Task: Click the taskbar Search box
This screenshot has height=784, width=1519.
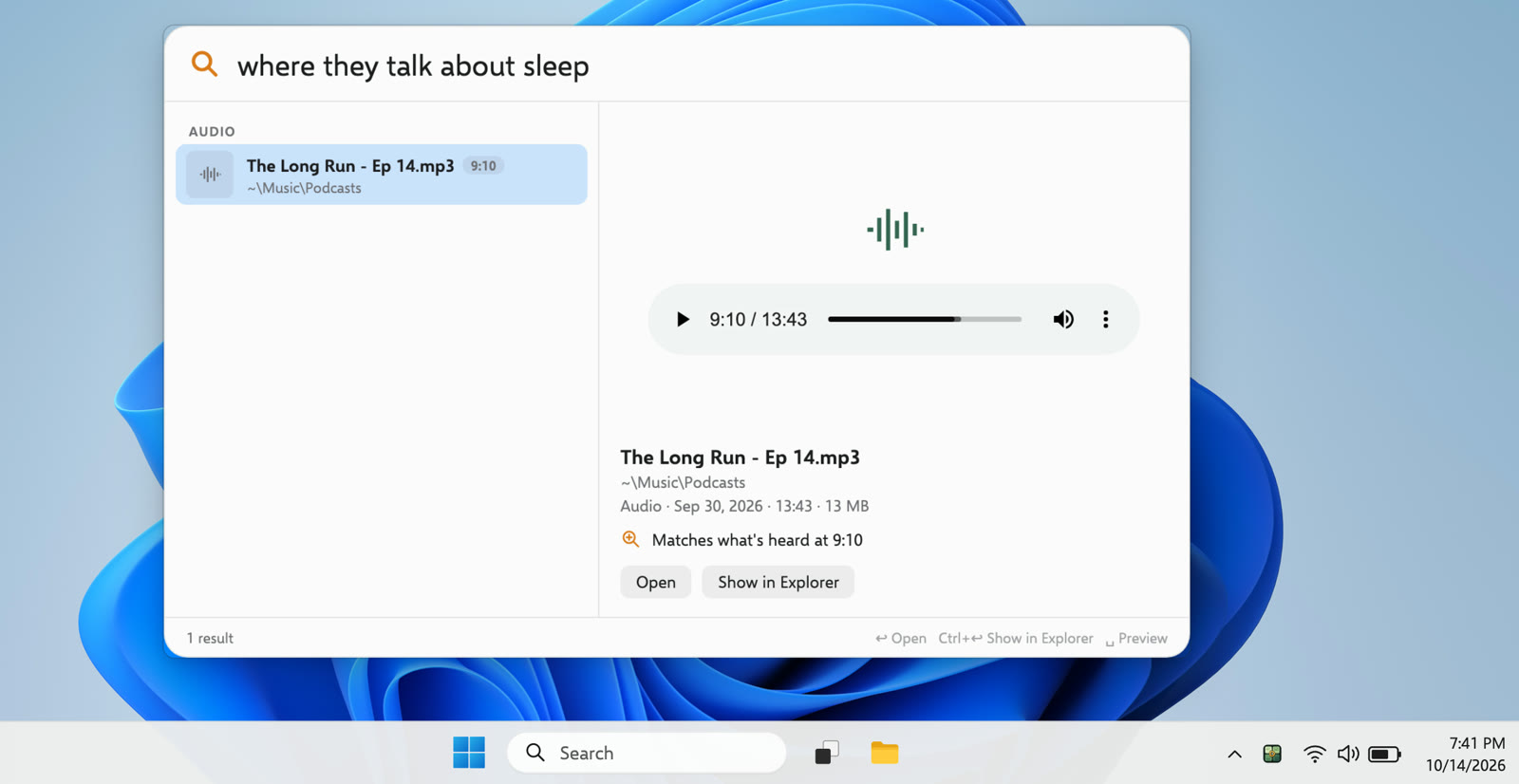Action: coord(647,754)
